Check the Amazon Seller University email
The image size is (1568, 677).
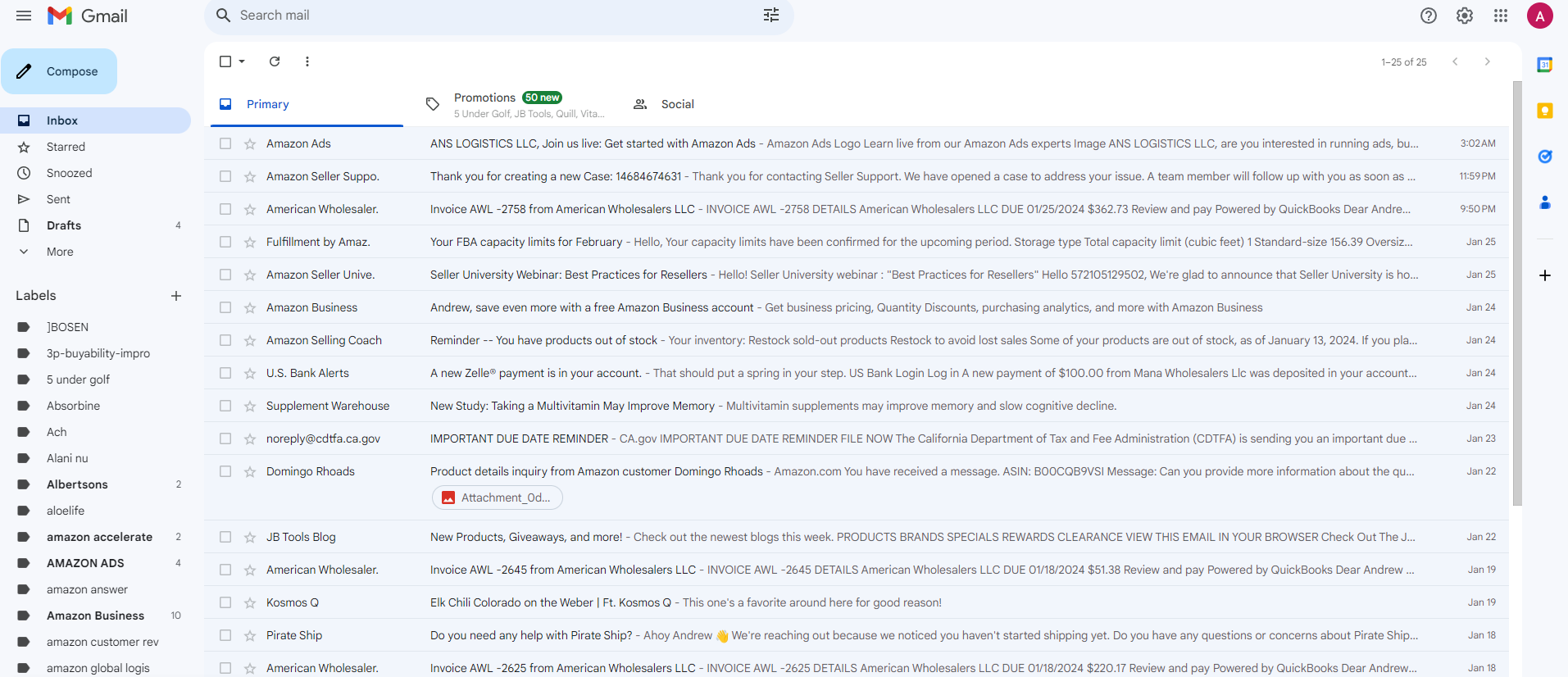coord(225,275)
